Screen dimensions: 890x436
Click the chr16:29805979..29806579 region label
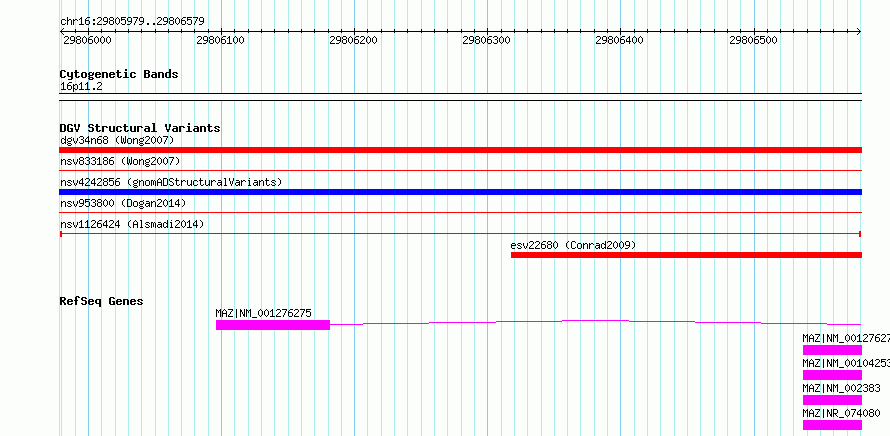click(132, 22)
